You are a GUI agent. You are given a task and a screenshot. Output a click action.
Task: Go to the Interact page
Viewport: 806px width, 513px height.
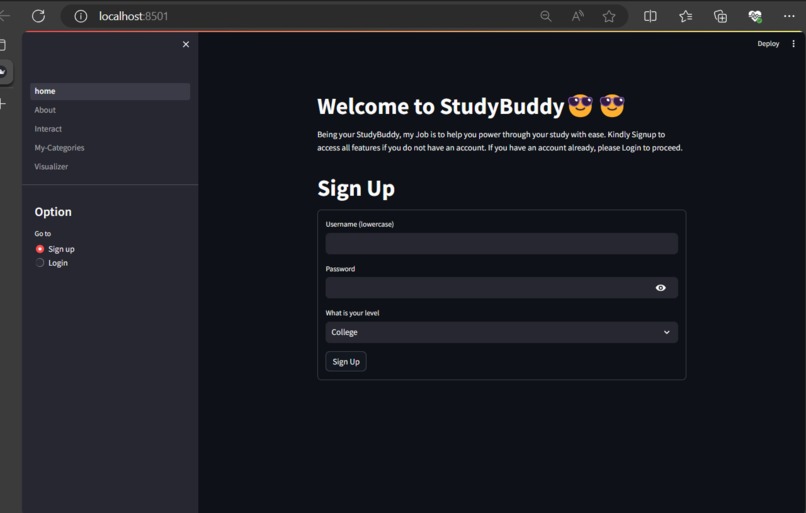click(x=110, y=129)
